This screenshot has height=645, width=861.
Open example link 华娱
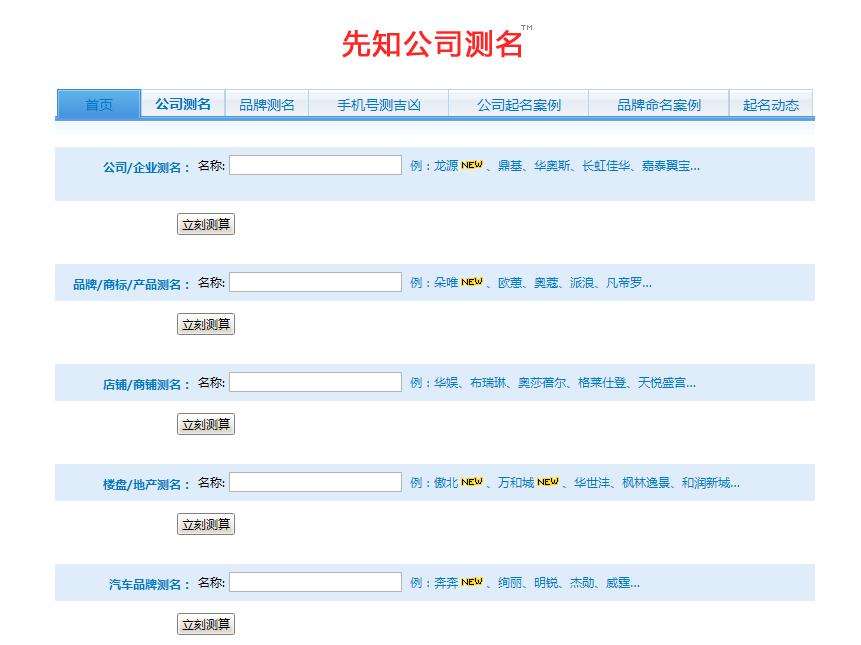(x=446, y=383)
